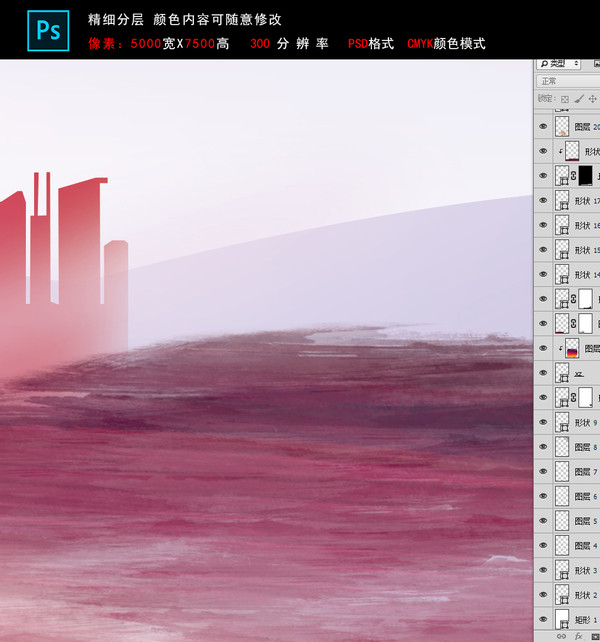The image size is (600, 642).
Task: Click the lock transparent pixels icon
Action: coord(565,99)
